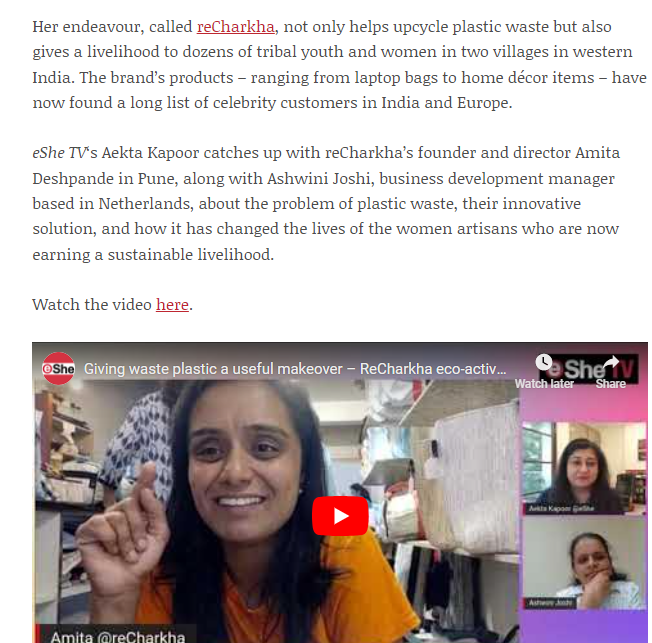
Task: Click the 'Ashwini Joshi' name tag
Action: (550, 603)
